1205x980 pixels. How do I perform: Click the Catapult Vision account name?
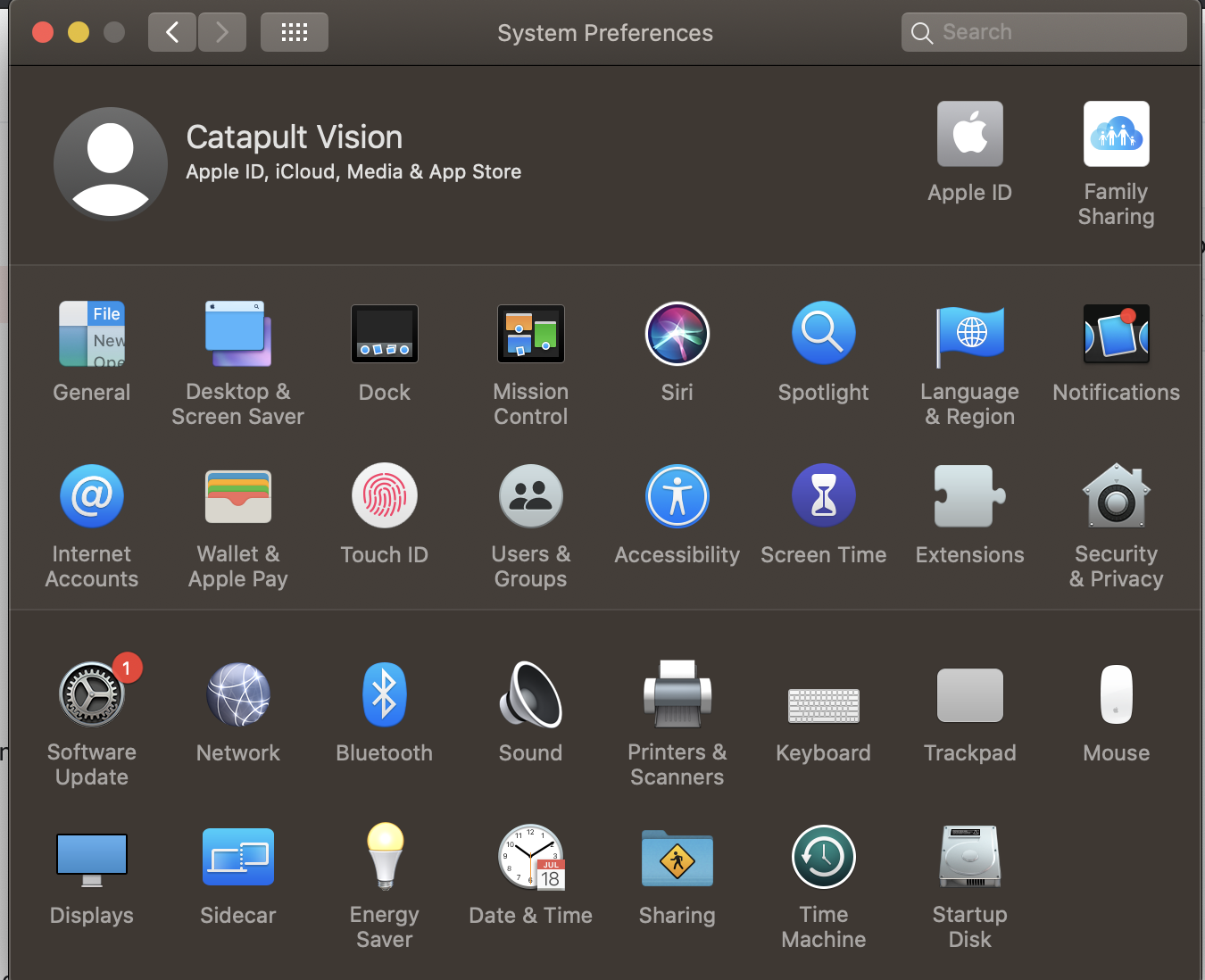coord(294,137)
